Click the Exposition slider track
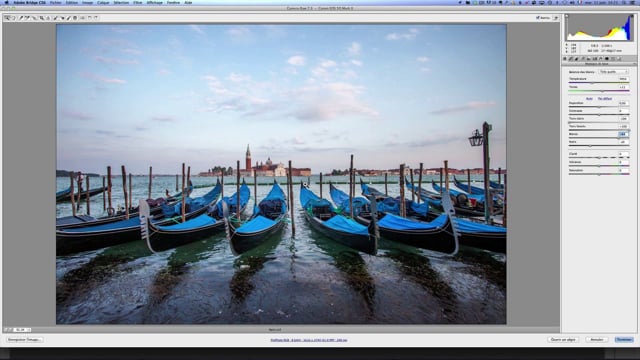This screenshot has height=360, width=640. point(599,107)
